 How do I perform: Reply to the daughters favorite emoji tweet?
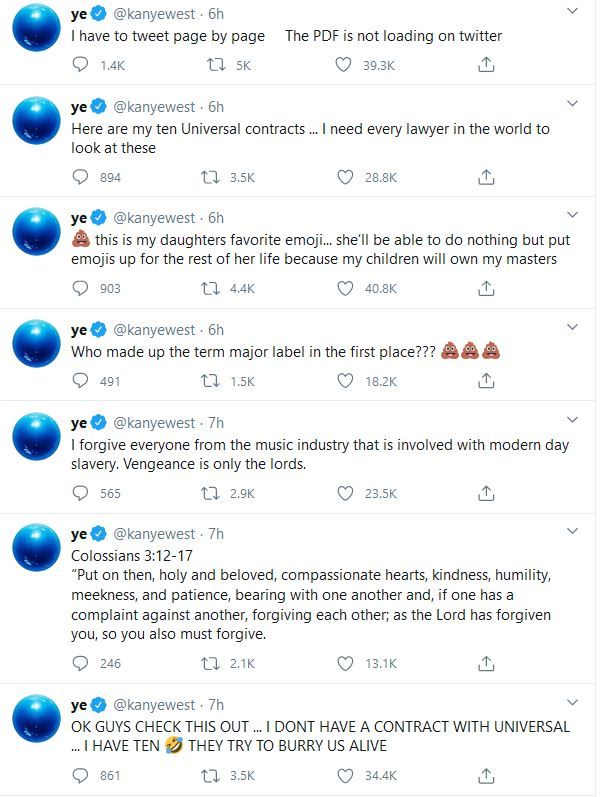coord(80,288)
